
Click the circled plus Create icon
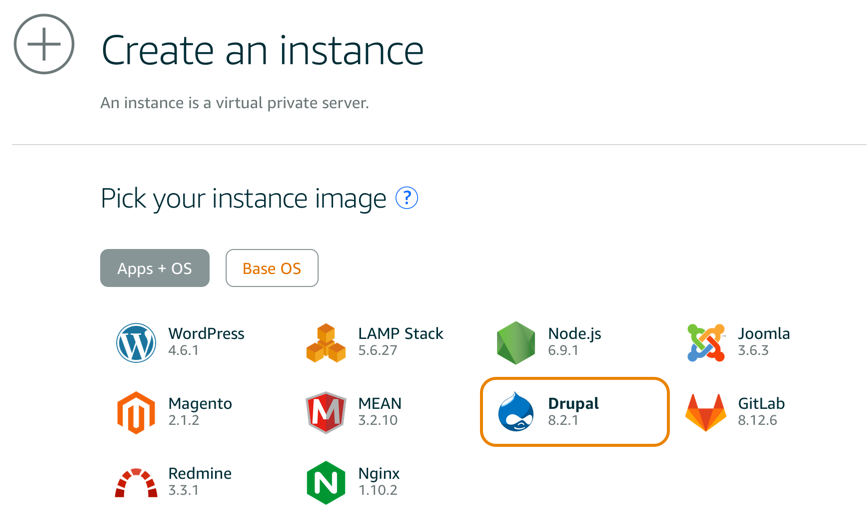(x=44, y=44)
